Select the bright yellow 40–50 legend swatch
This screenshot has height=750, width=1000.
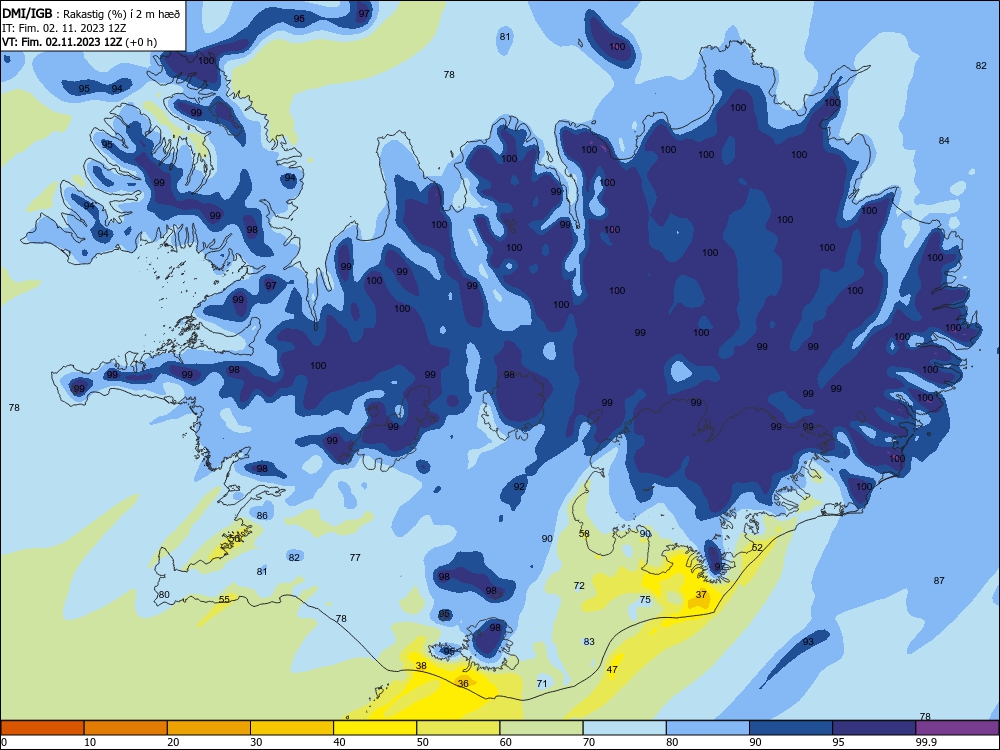[x=375, y=728]
